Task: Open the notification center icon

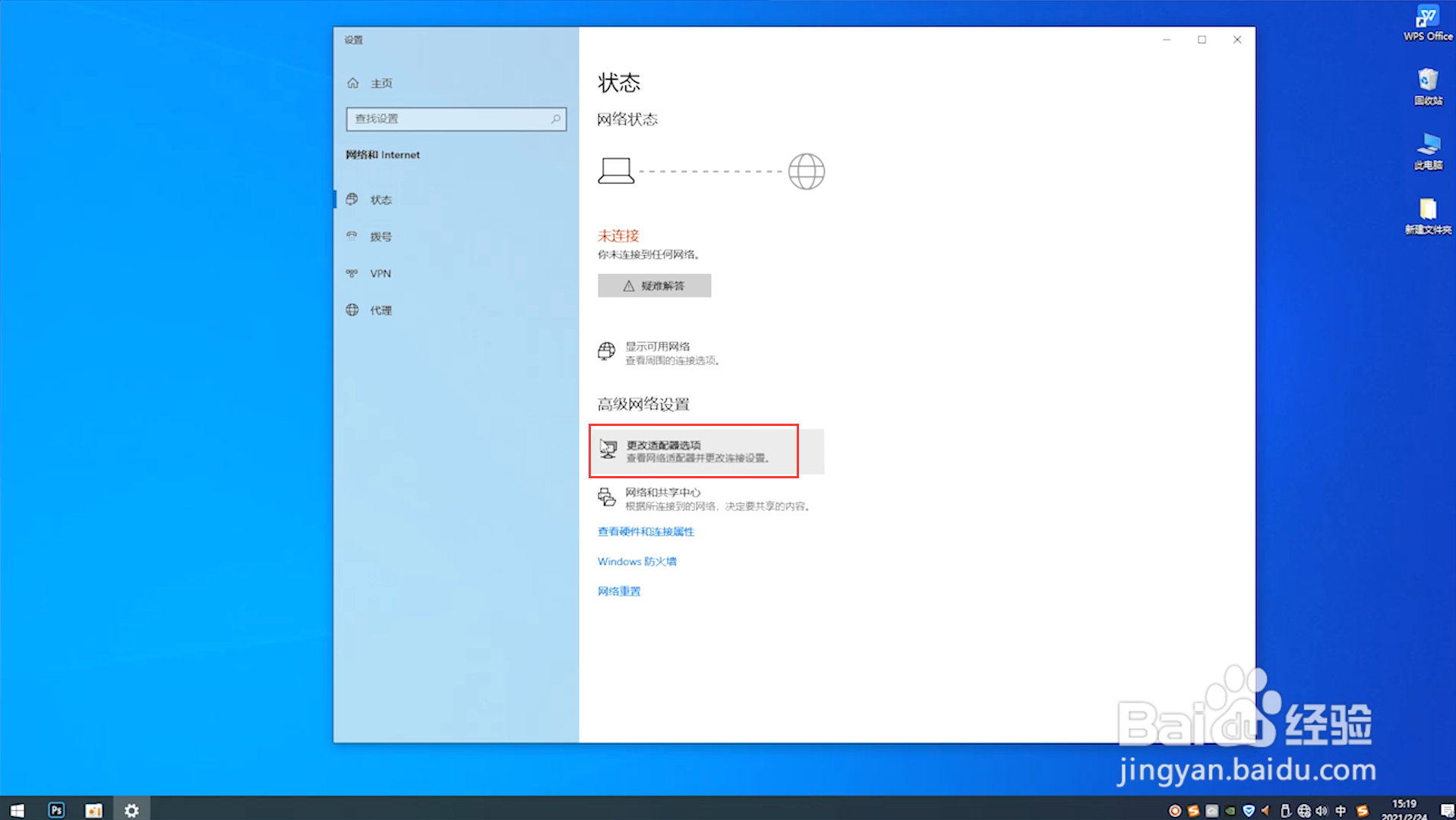Action: coord(1446,811)
